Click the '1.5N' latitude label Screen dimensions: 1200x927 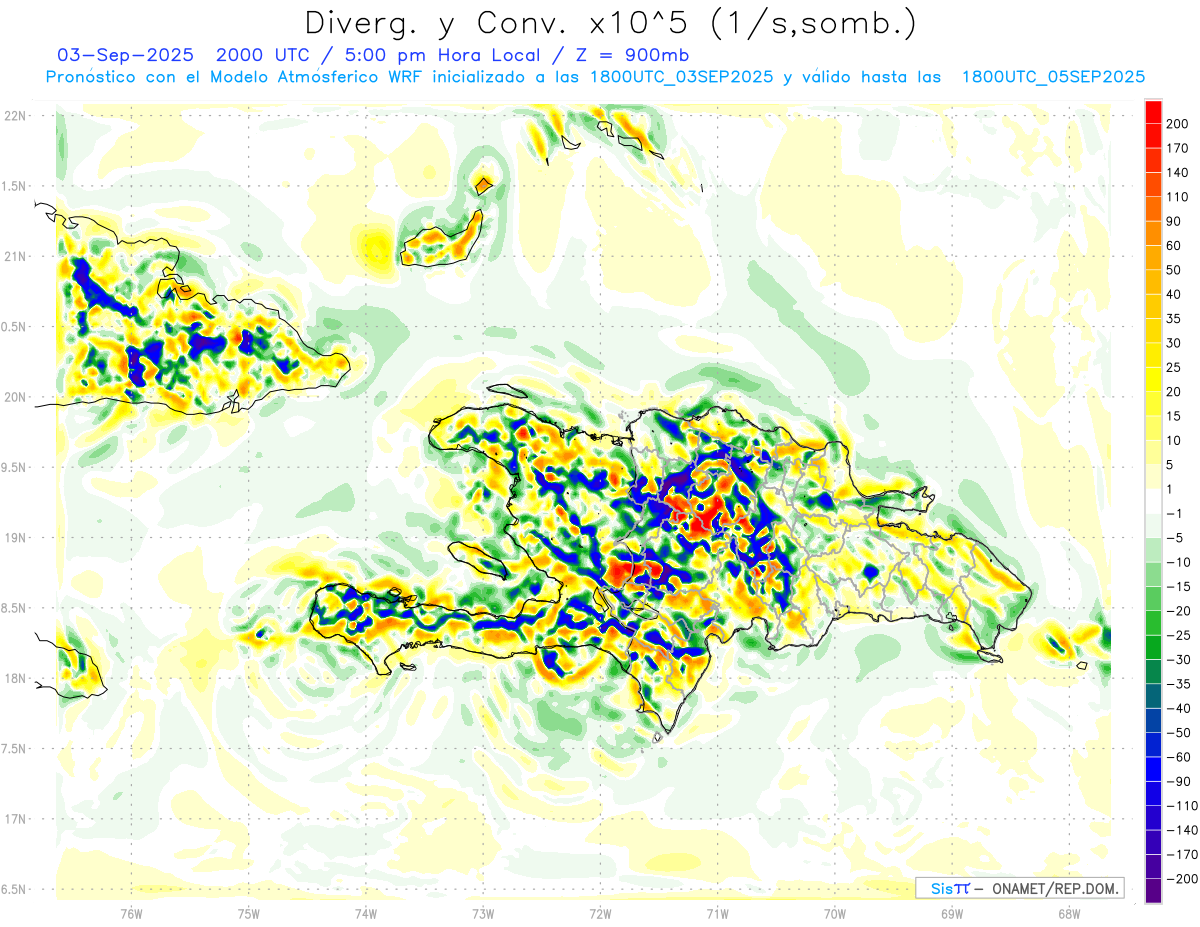tap(14, 186)
